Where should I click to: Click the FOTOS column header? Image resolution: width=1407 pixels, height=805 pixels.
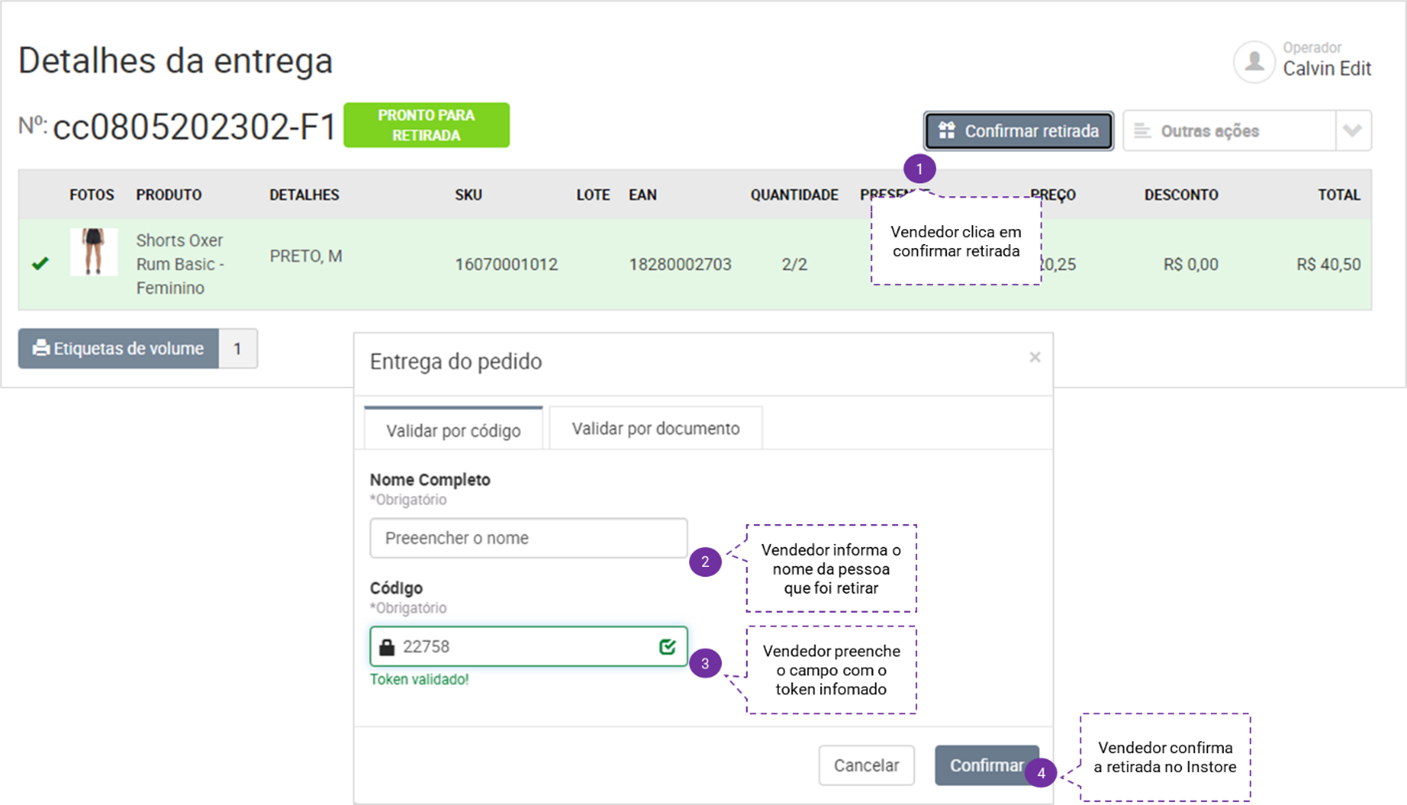click(x=92, y=195)
